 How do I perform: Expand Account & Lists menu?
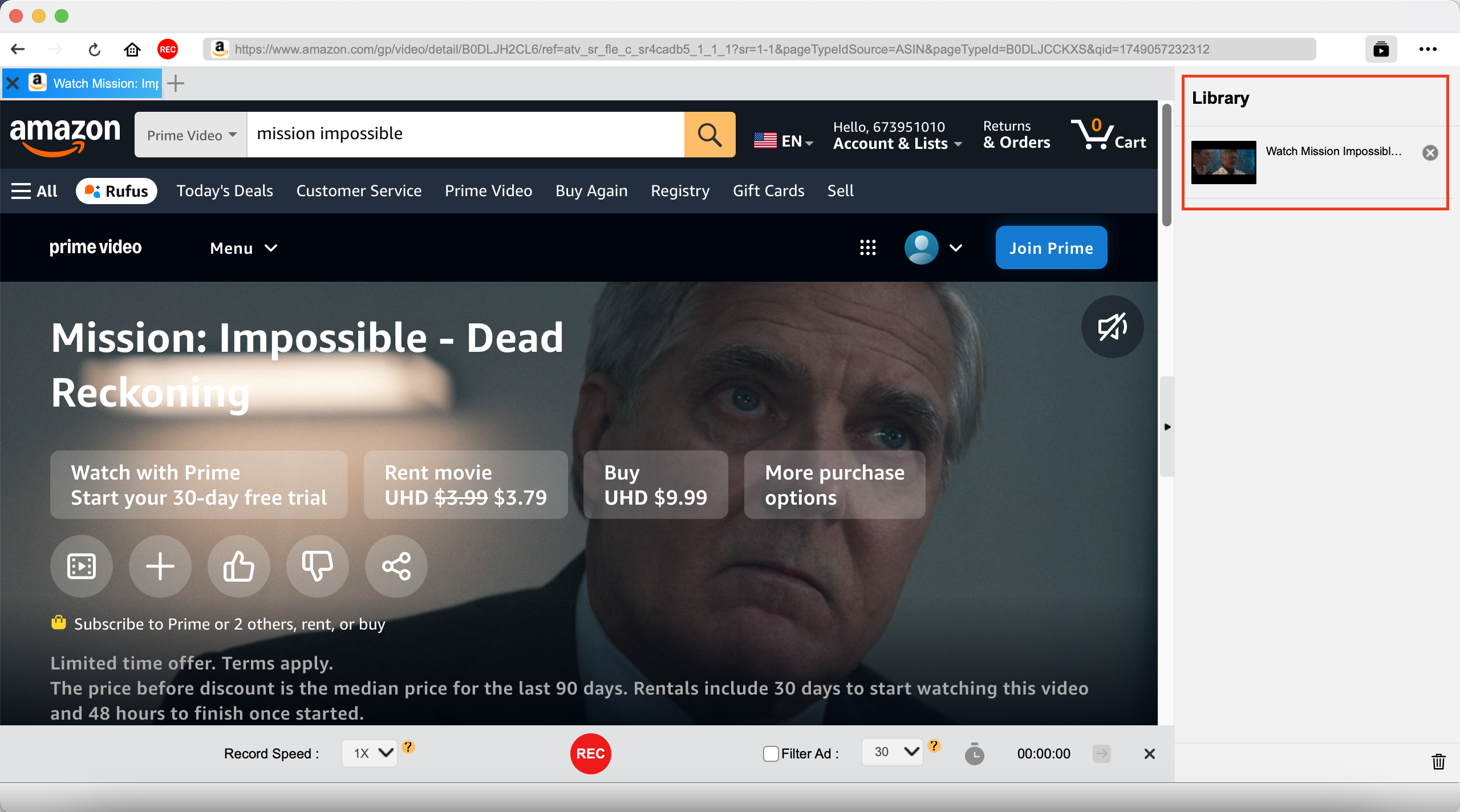(x=898, y=135)
